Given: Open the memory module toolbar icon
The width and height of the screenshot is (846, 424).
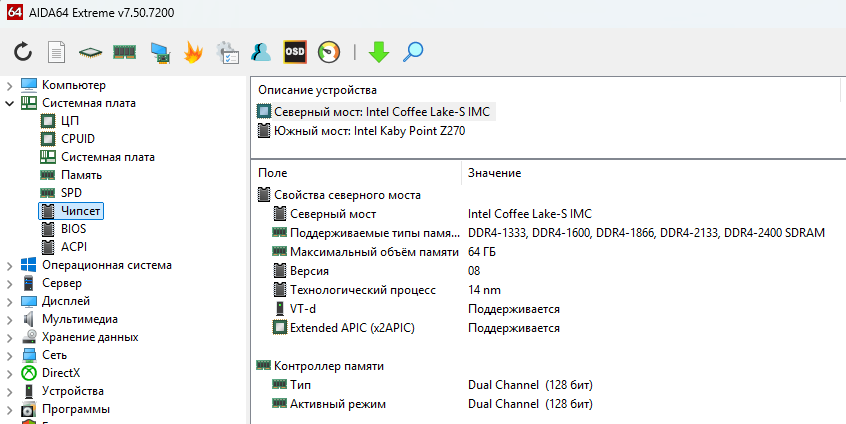Looking at the screenshot, I should (124, 52).
